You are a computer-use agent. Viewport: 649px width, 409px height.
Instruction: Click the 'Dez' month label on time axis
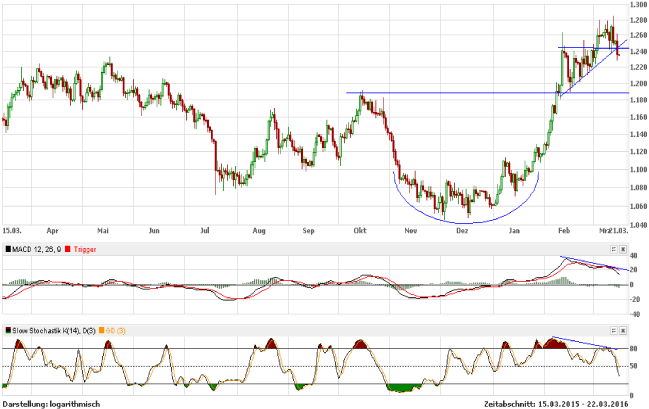pyautogui.click(x=462, y=230)
